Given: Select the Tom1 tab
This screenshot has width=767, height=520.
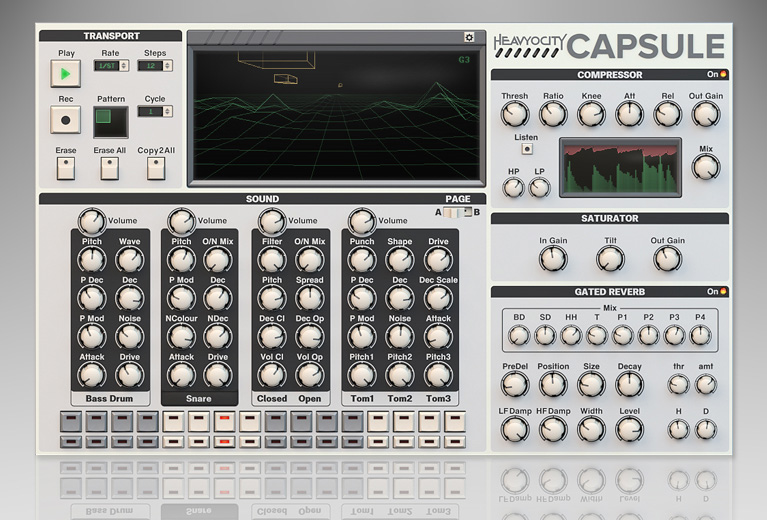Looking at the screenshot, I should click(x=362, y=399).
